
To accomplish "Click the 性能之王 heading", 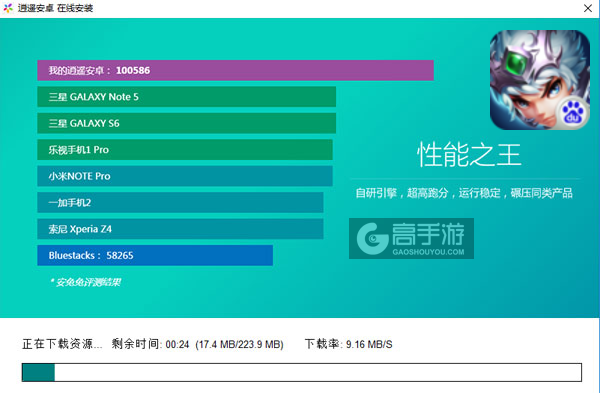I will click(x=469, y=155).
